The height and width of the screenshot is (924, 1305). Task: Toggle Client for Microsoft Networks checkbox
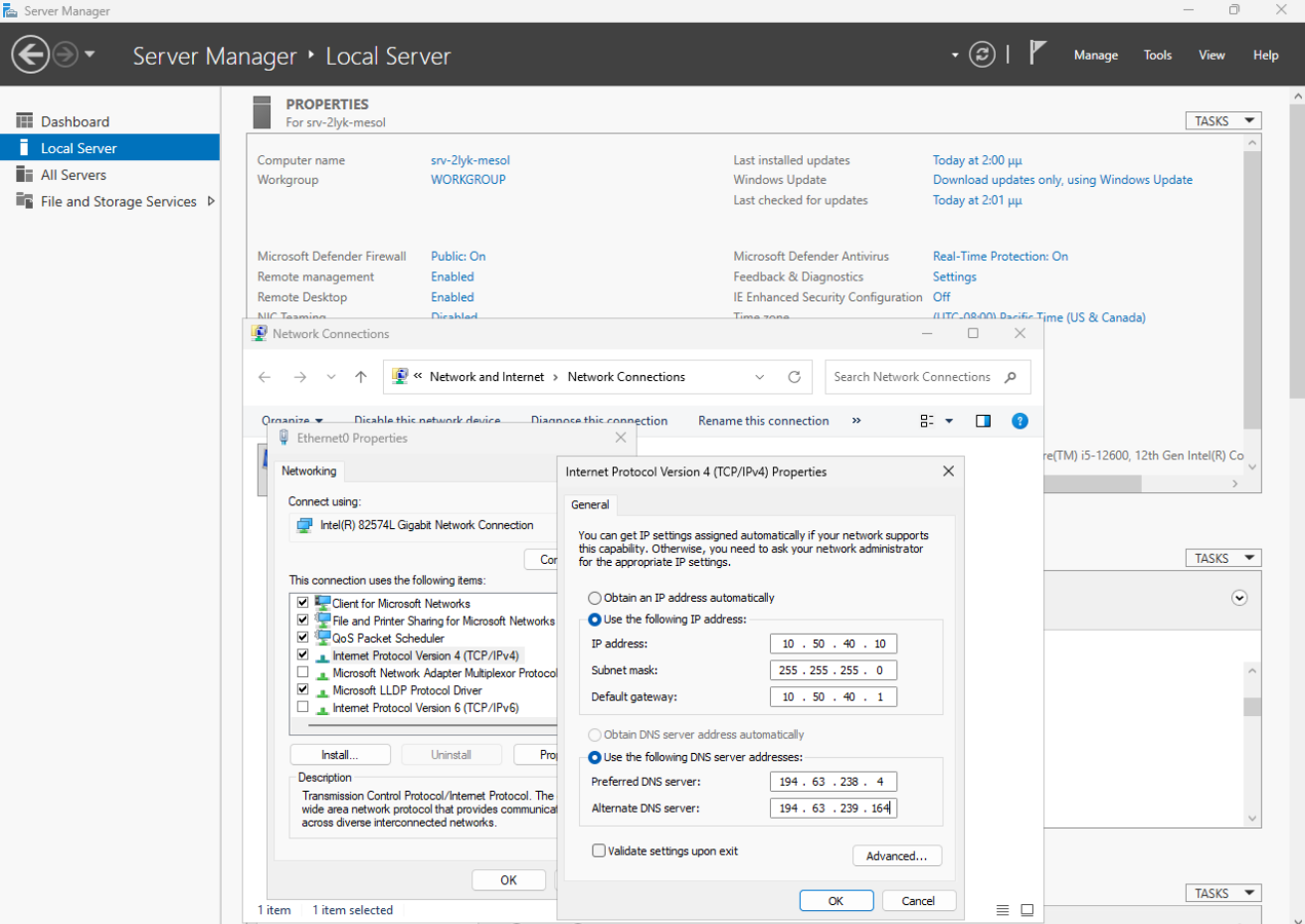[302, 603]
